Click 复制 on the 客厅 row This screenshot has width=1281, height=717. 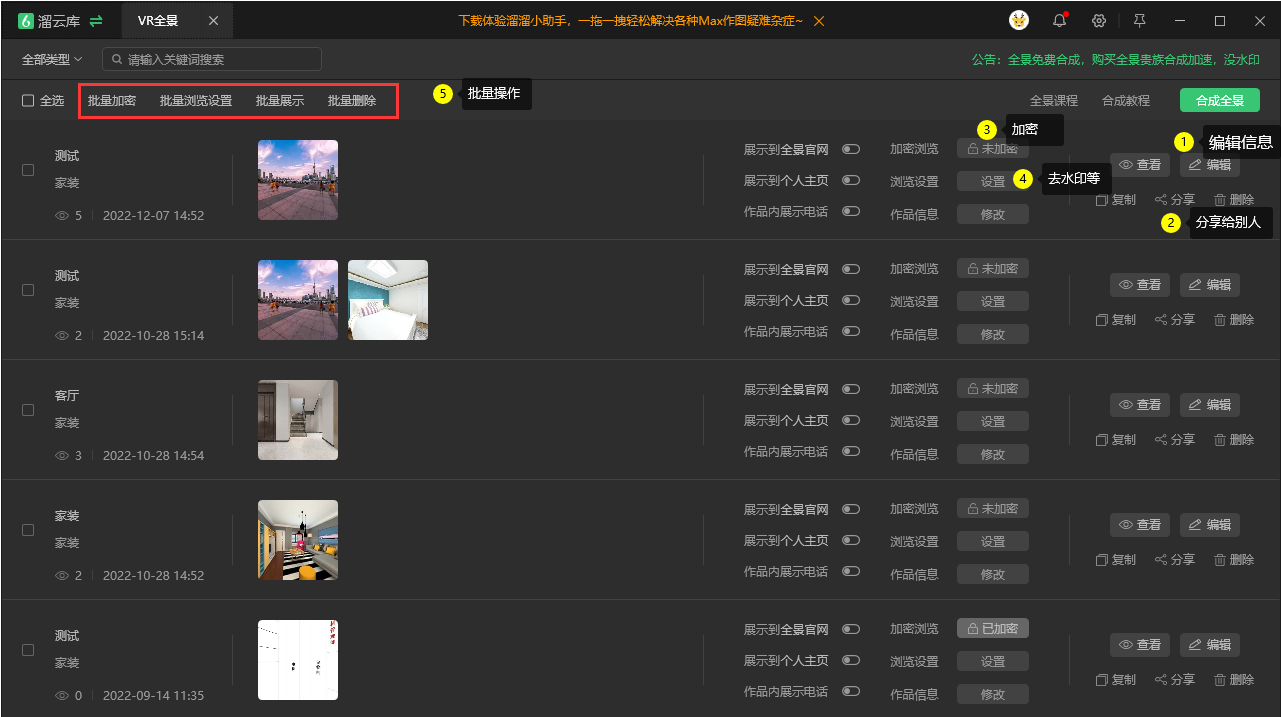click(1116, 439)
